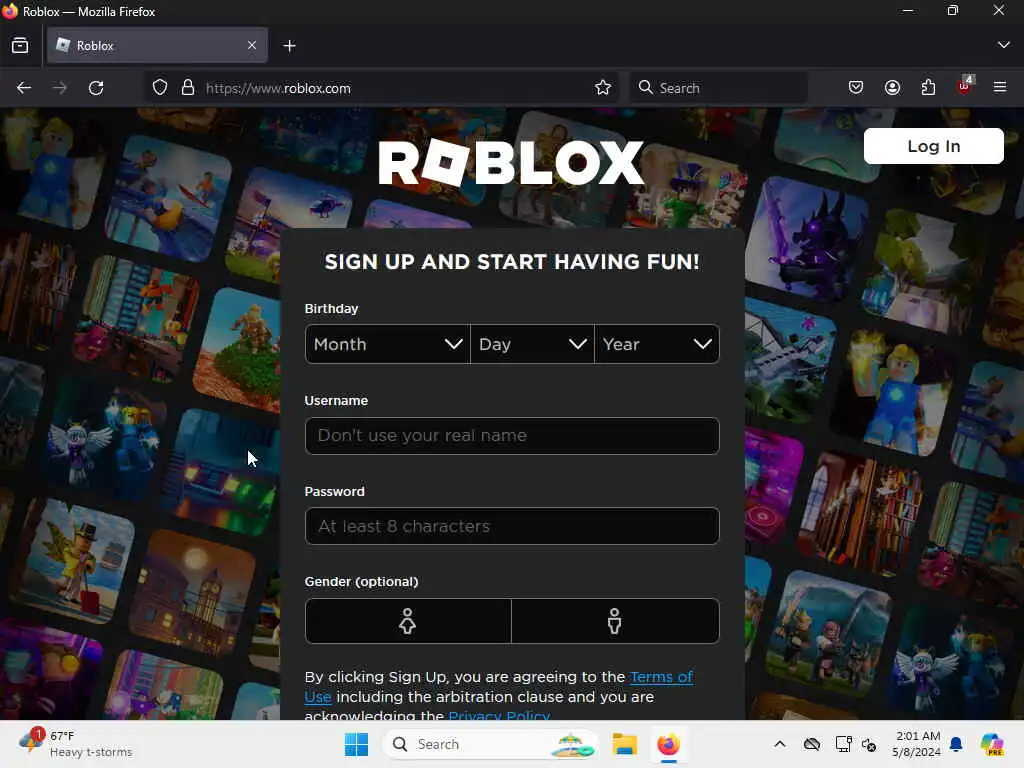Open the birthday Day dropdown
This screenshot has height=768, width=1024.
pos(532,344)
